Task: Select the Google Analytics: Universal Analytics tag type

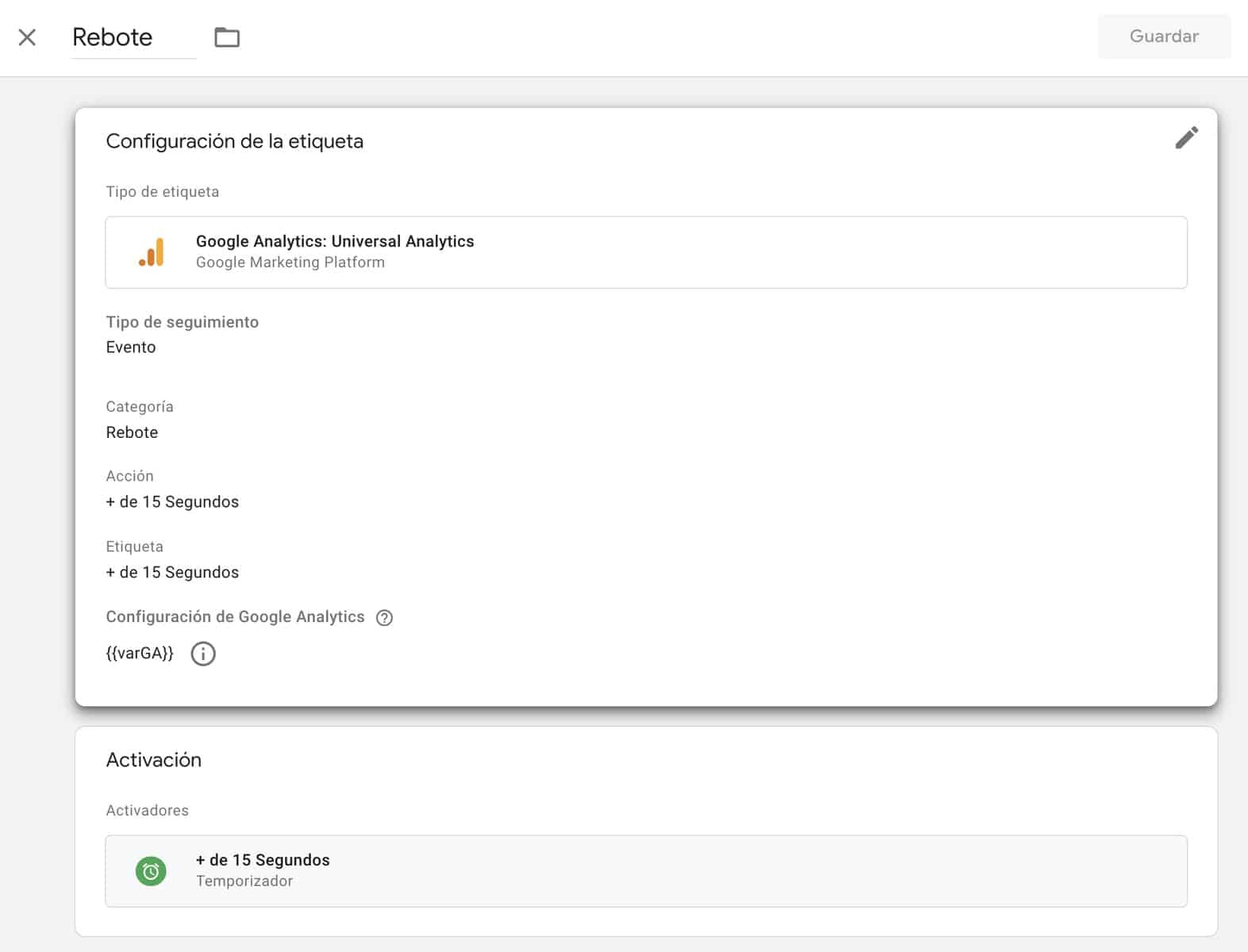Action: point(646,252)
